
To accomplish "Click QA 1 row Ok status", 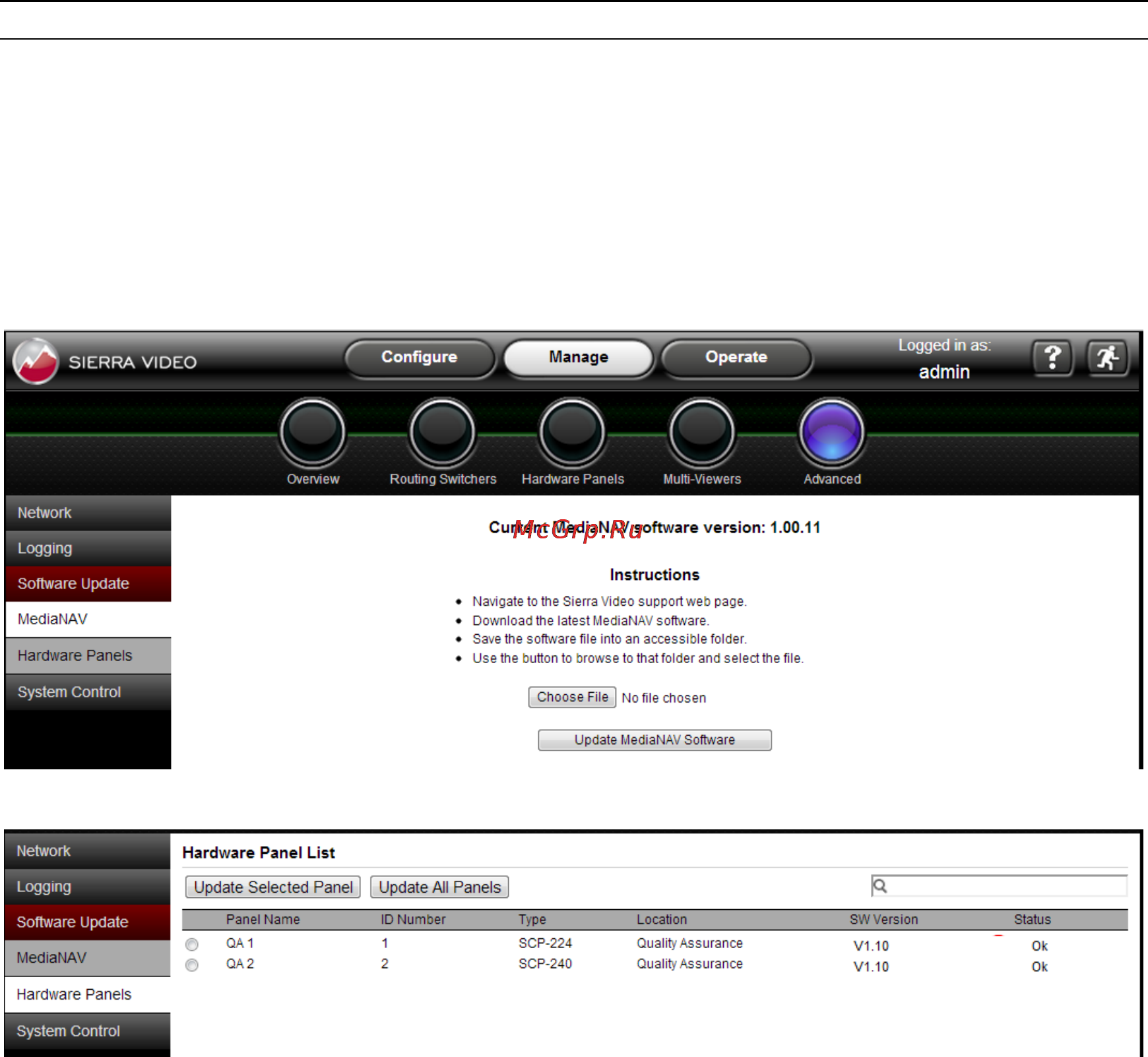I will click(1040, 946).
